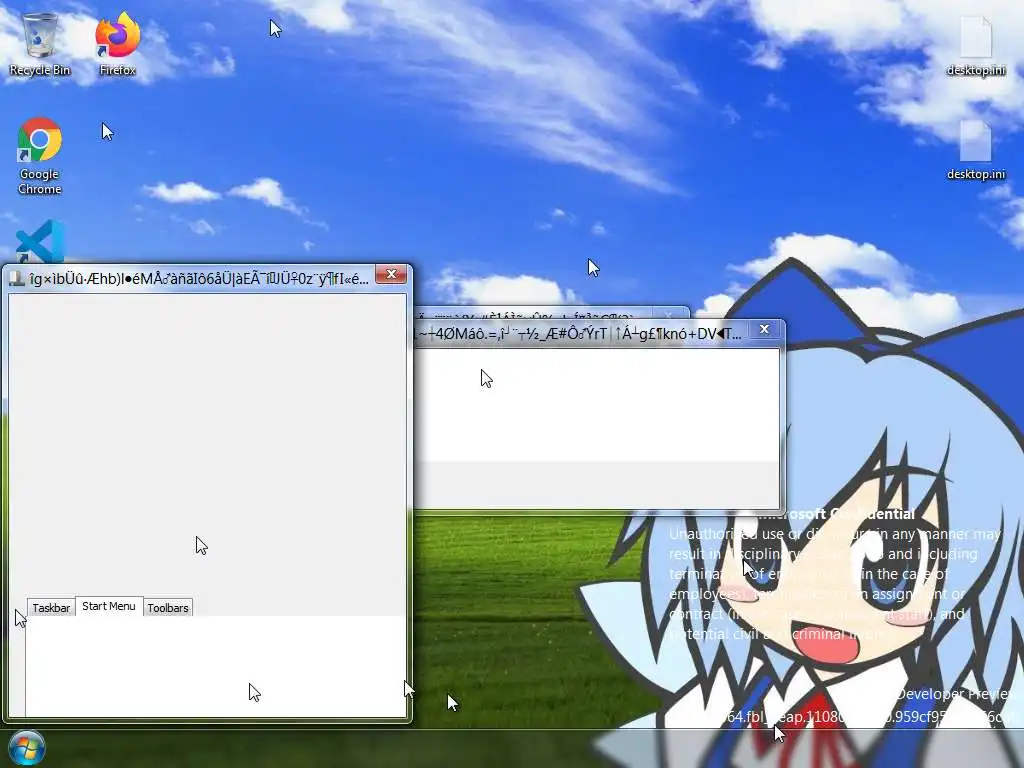Close the front white dialog window
The width and height of the screenshot is (1024, 768).
click(764, 329)
